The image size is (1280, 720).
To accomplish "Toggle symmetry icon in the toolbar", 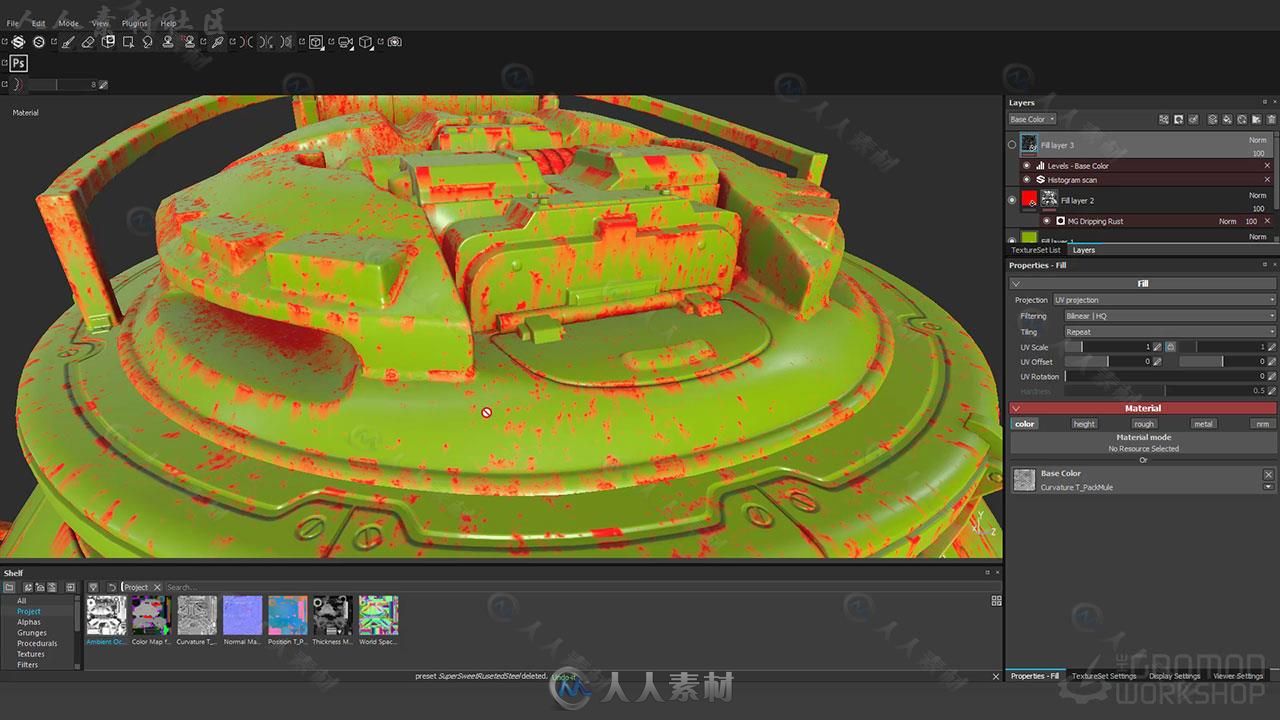I will tap(246, 42).
